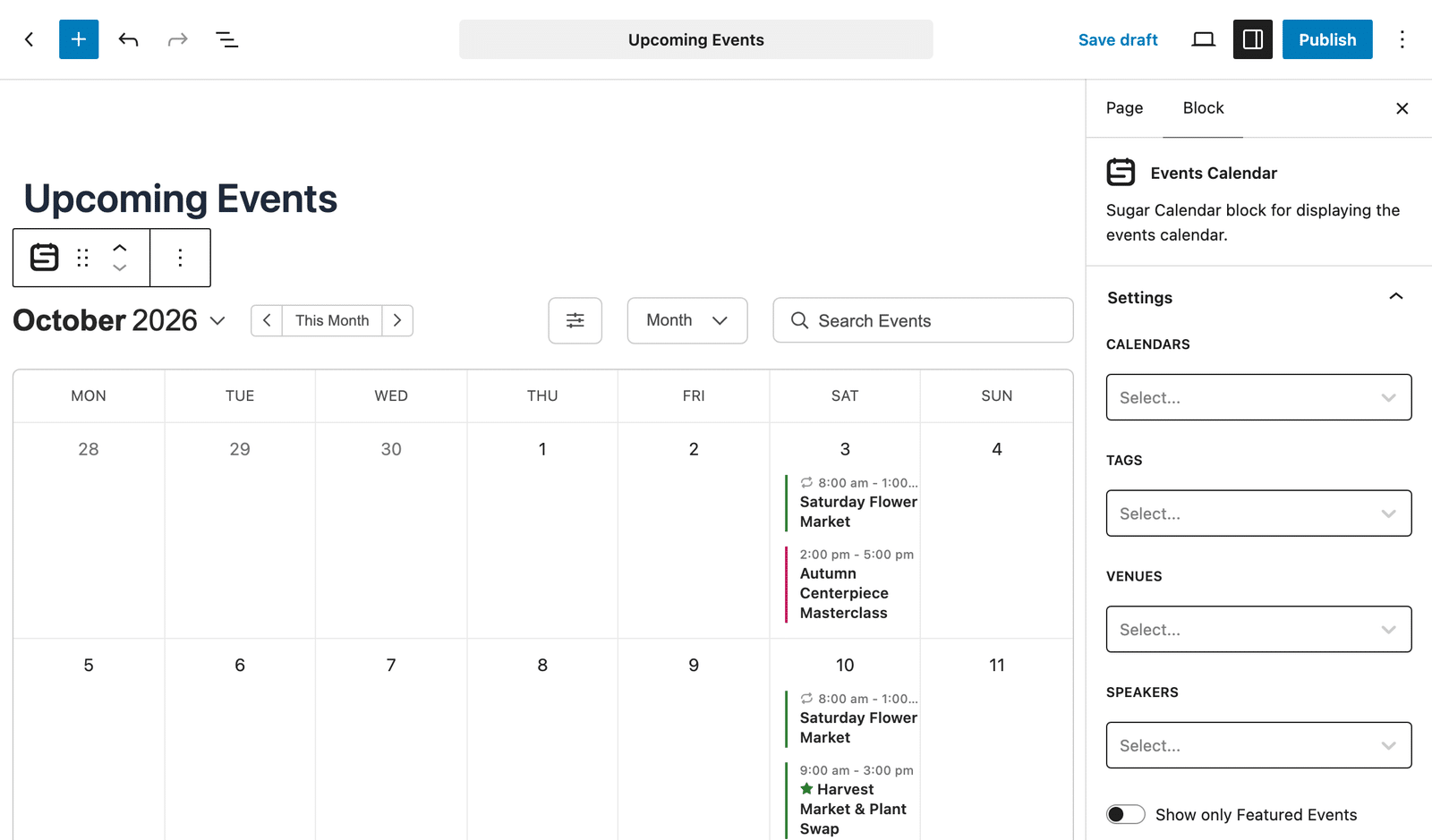Preview the page on a laptop
The image size is (1432, 840).
(1204, 39)
